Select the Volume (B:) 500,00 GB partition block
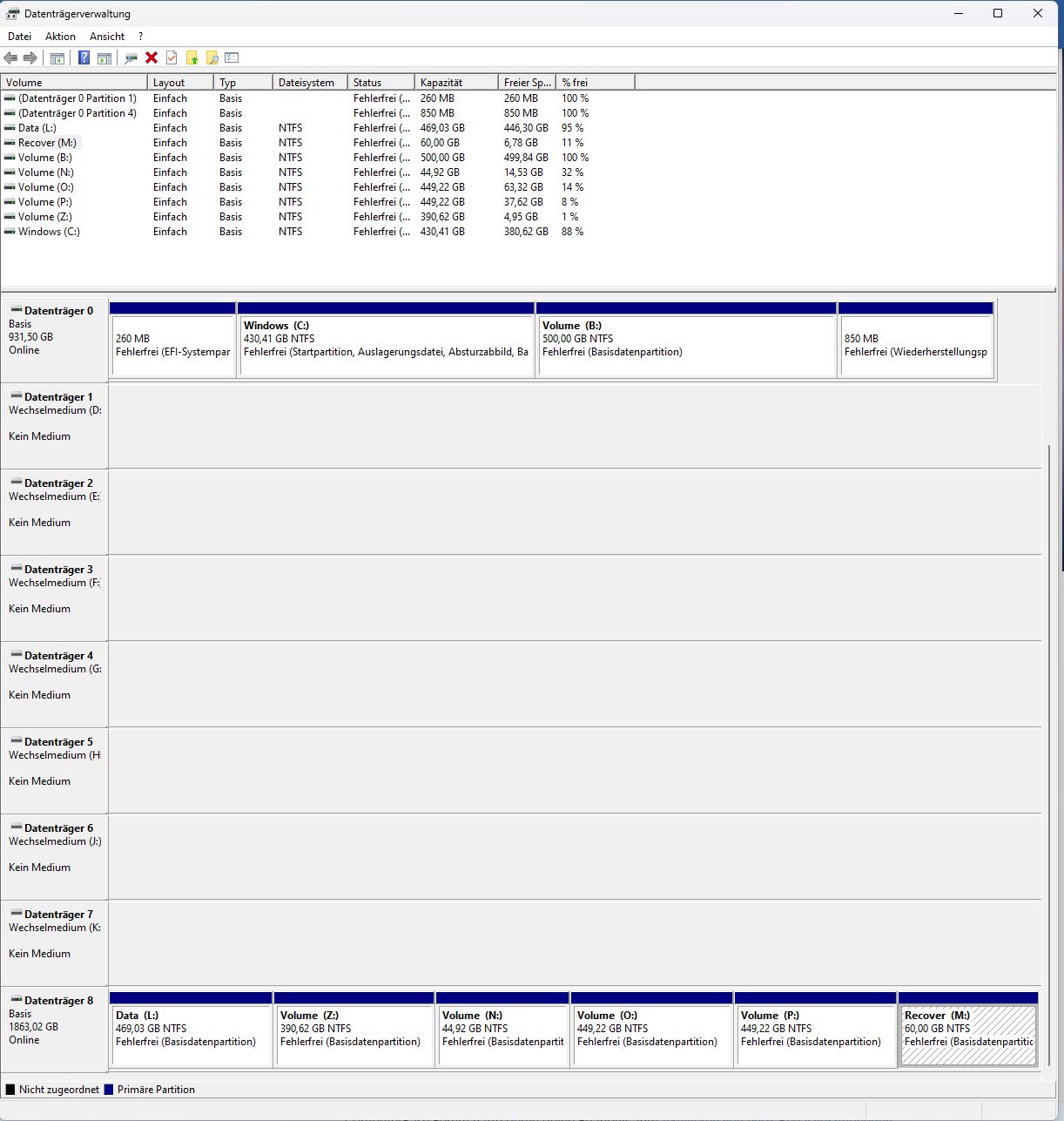The height and width of the screenshot is (1121, 1064). tap(686, 340)
